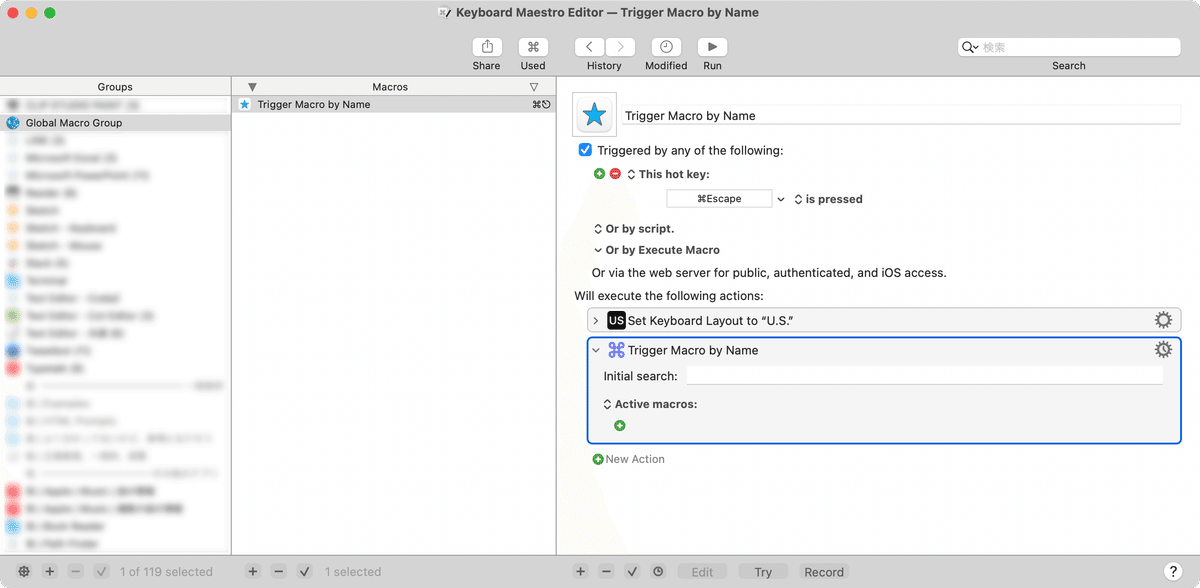
Task: Toggle the macro enable checkmark button
Action: click(x=305, y=572)
